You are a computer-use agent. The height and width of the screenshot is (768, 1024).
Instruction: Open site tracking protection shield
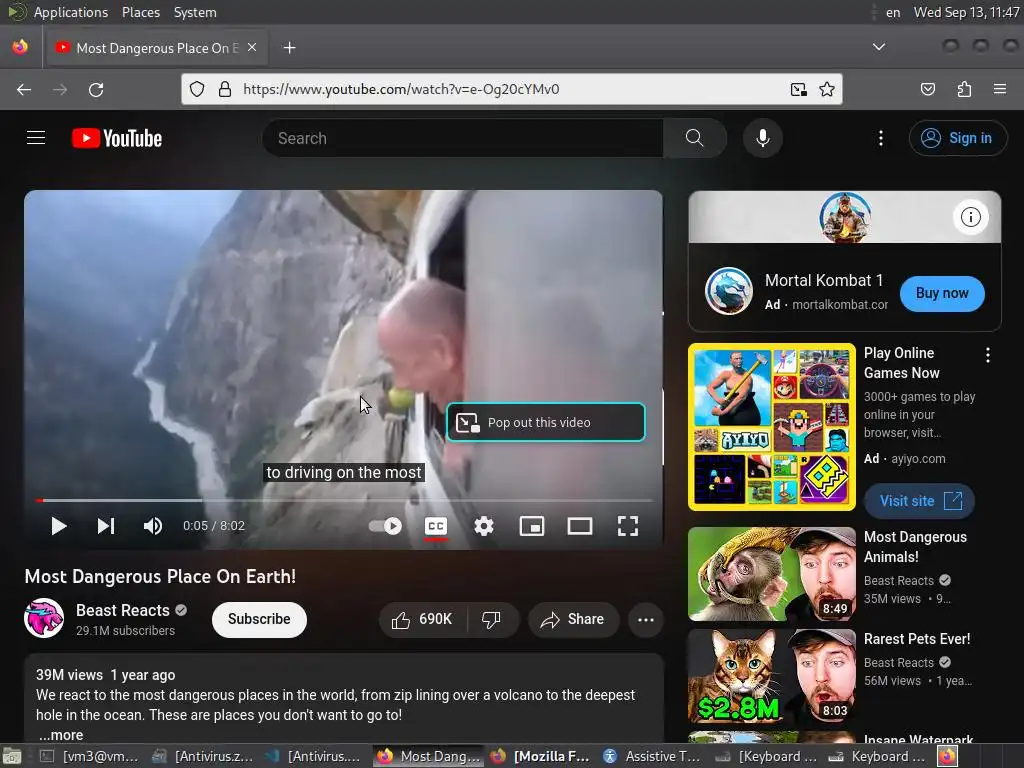click(197, 89)
